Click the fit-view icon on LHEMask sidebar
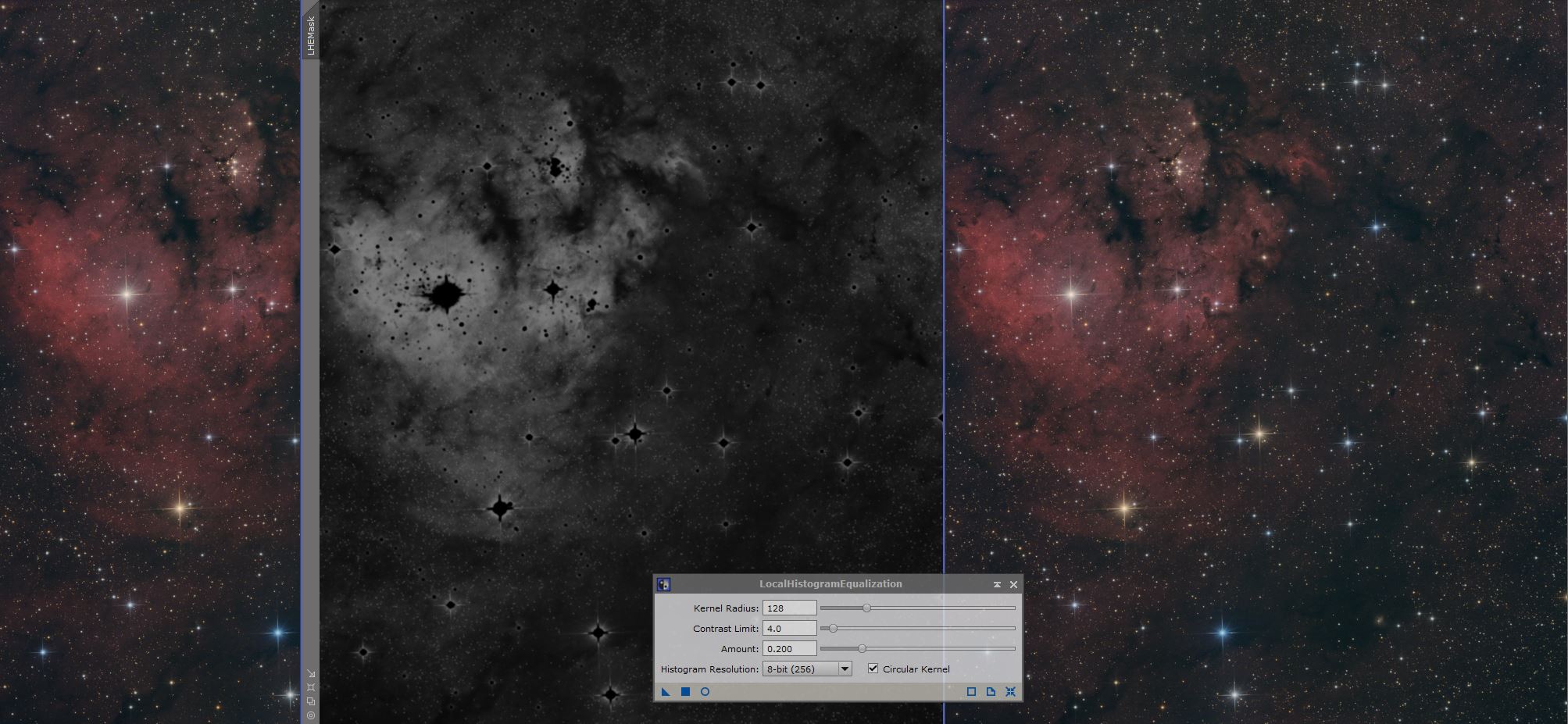 click(x=311, y=687)
